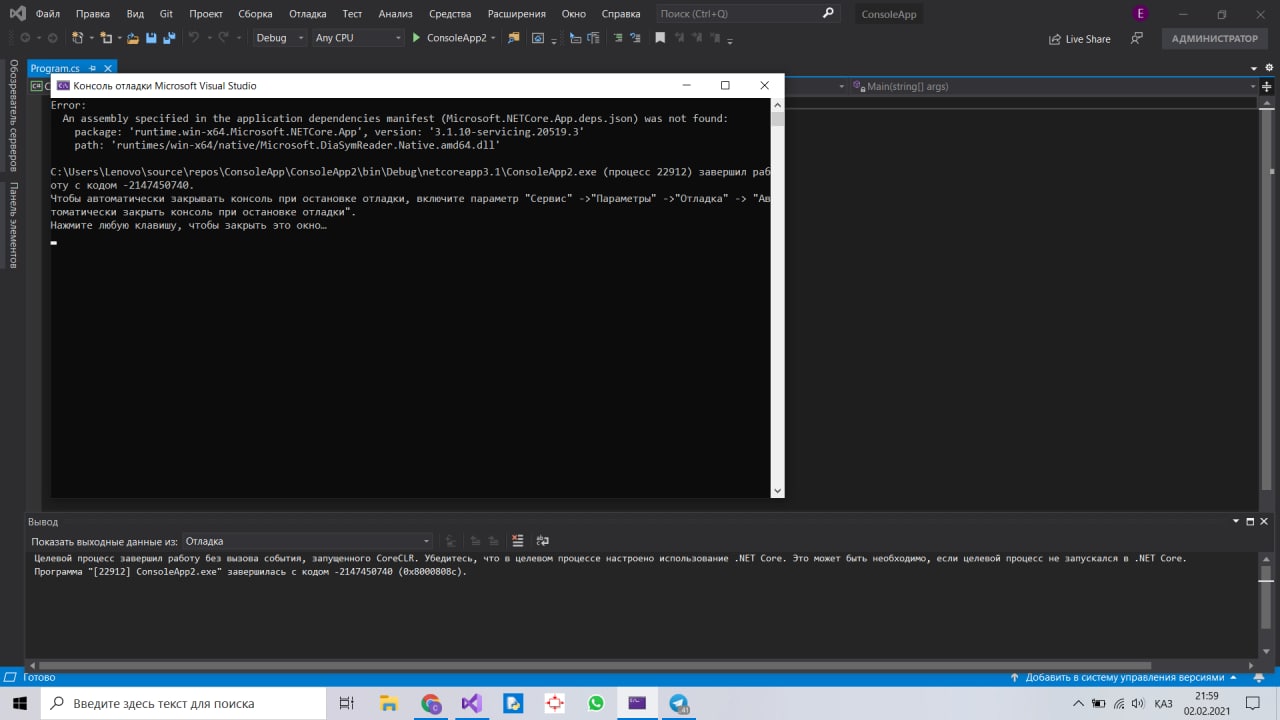Click the КАЗ keyboard language indicator
The width and height of the screenshot is (1280, 720).
(1163, 703)
